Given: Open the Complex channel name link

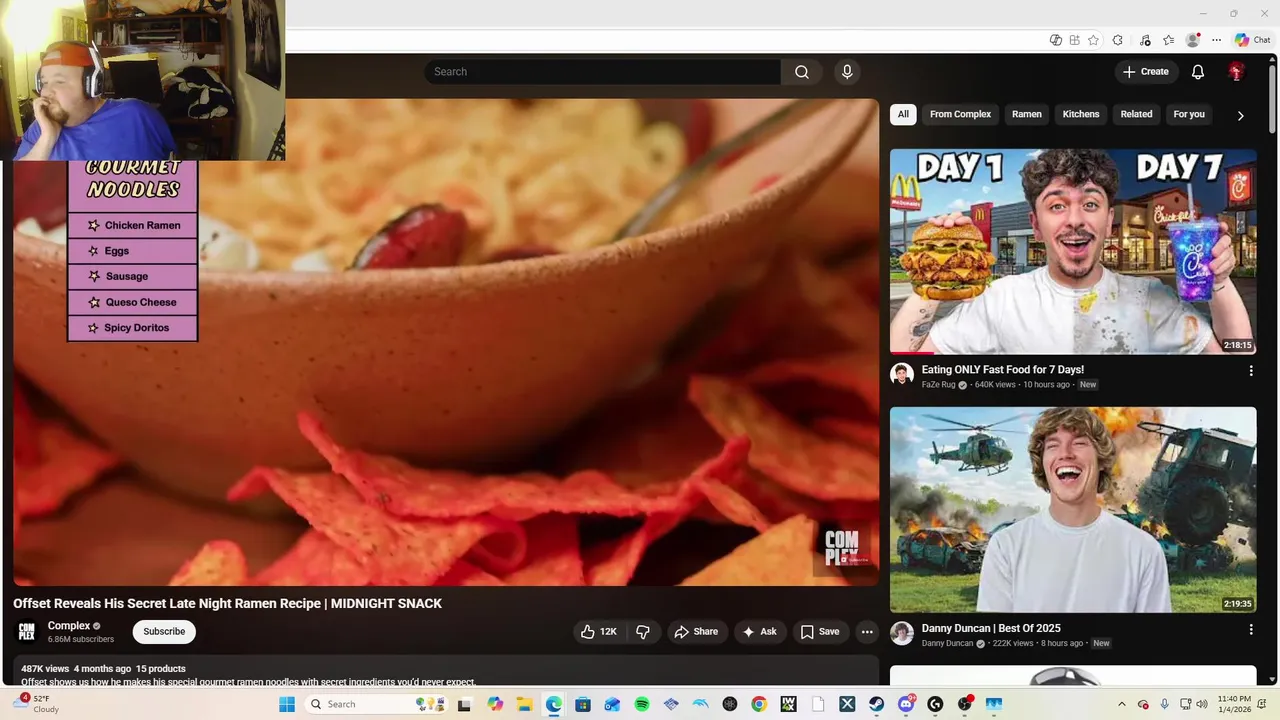Looking at the screenshot, I should [69, 626].
